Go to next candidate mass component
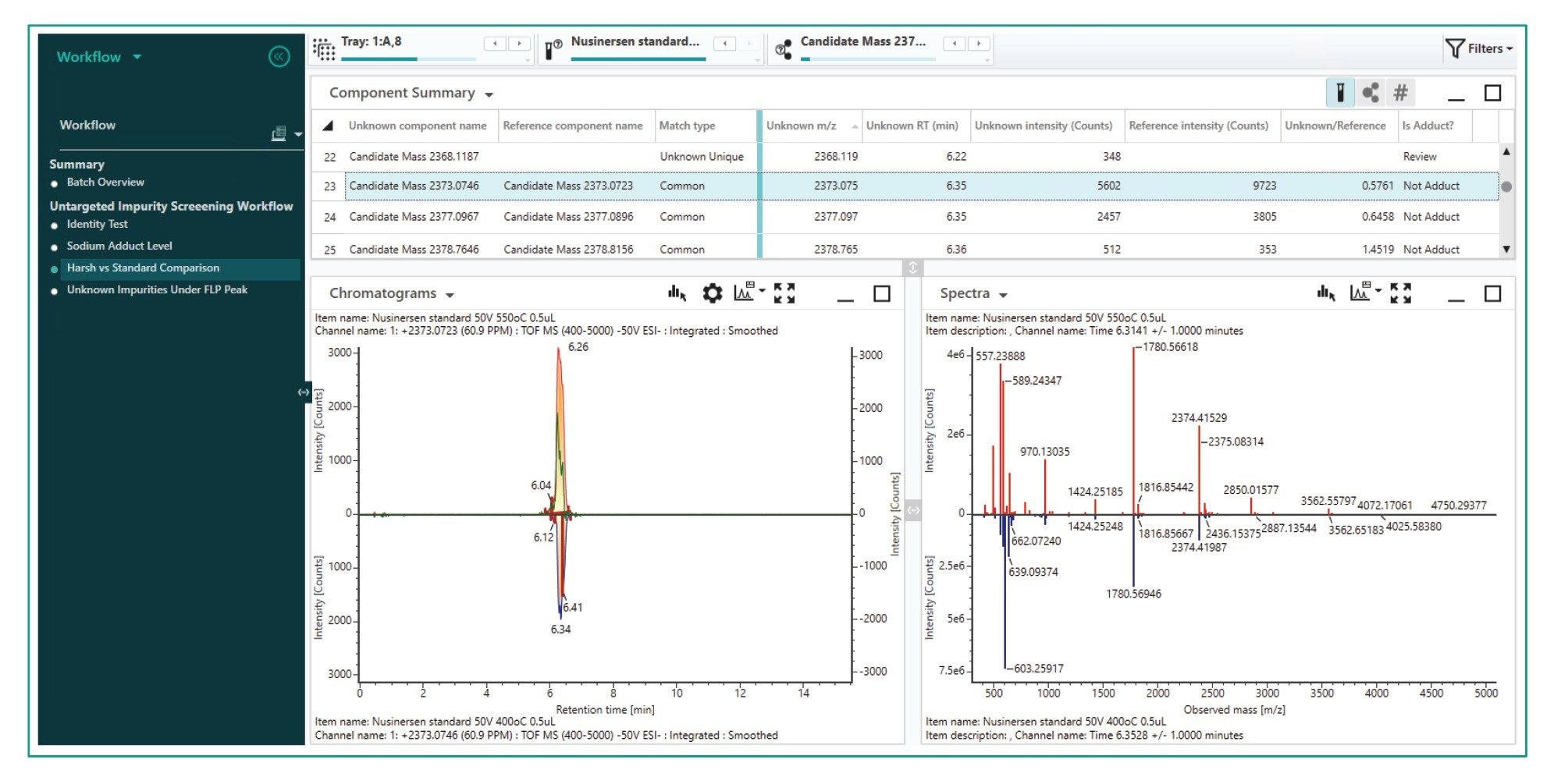 coord(979,43)
